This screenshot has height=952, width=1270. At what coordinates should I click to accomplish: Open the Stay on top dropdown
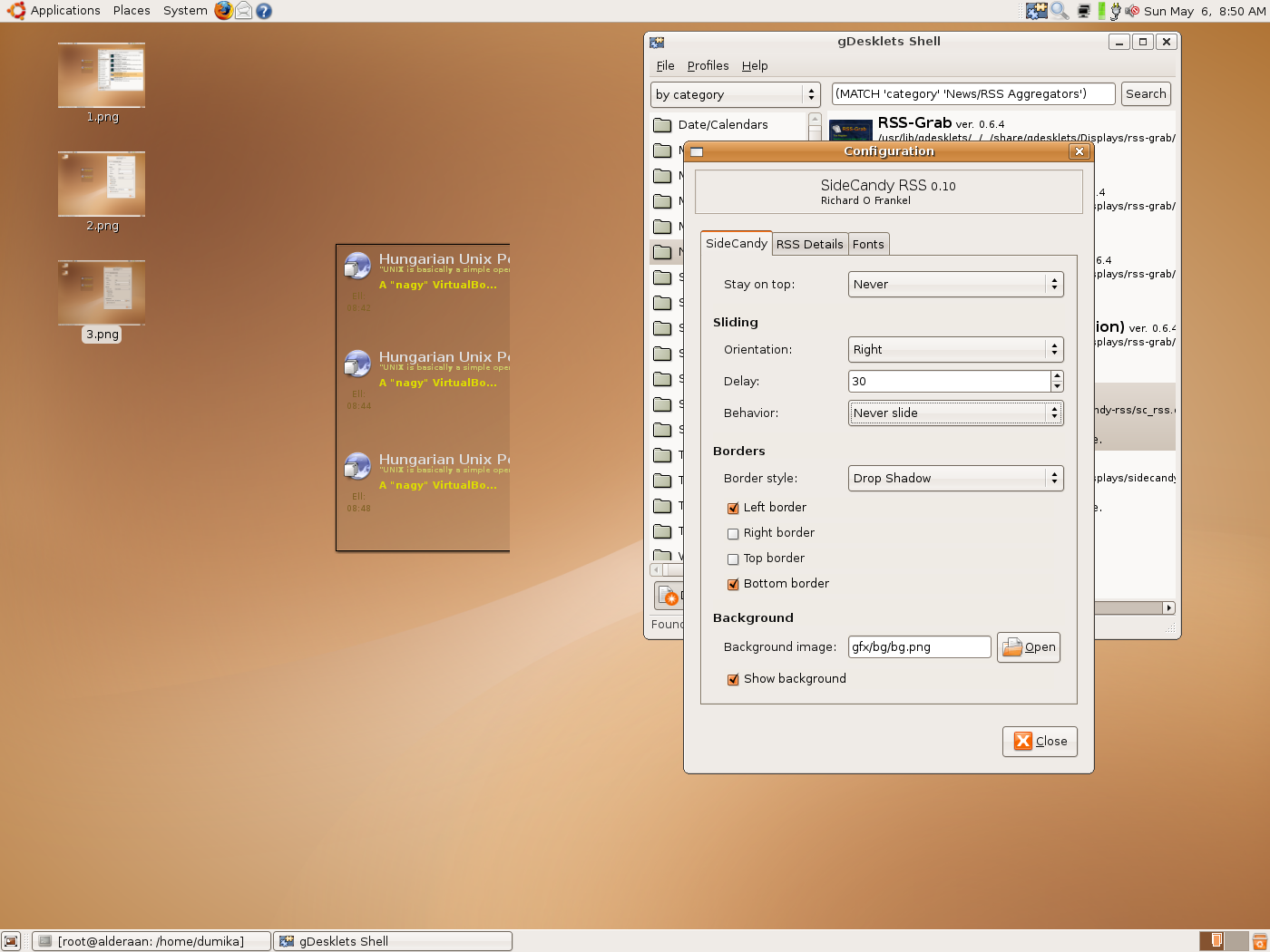[955, 284]
